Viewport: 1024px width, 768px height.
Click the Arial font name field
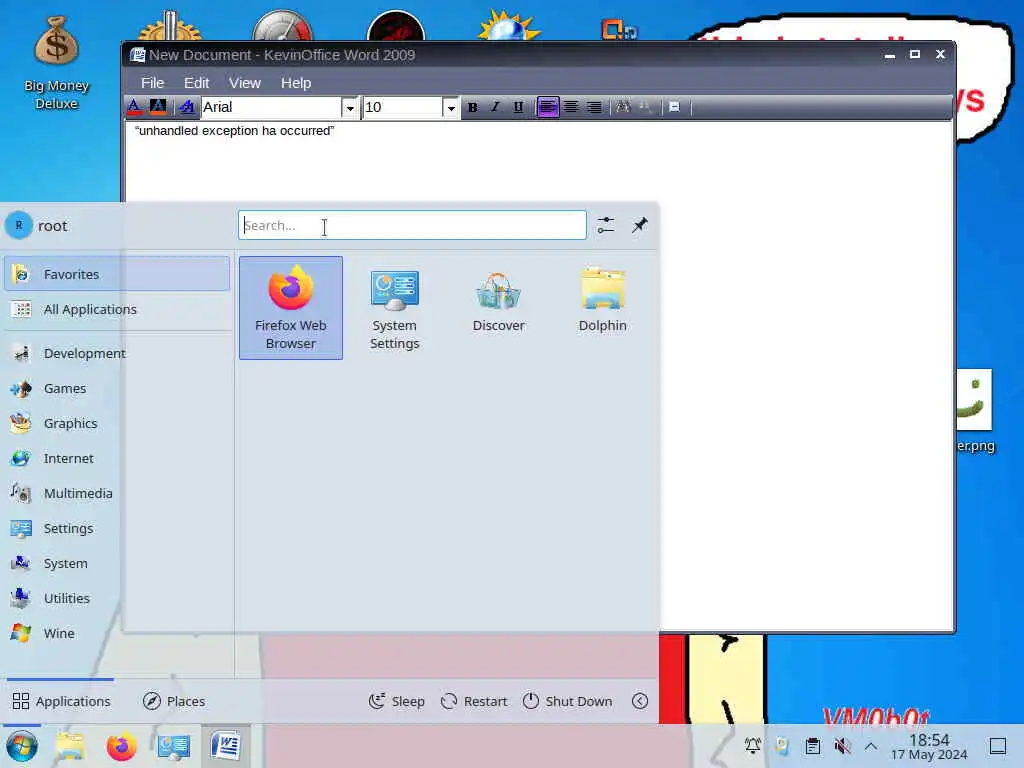tap(271, 107)
